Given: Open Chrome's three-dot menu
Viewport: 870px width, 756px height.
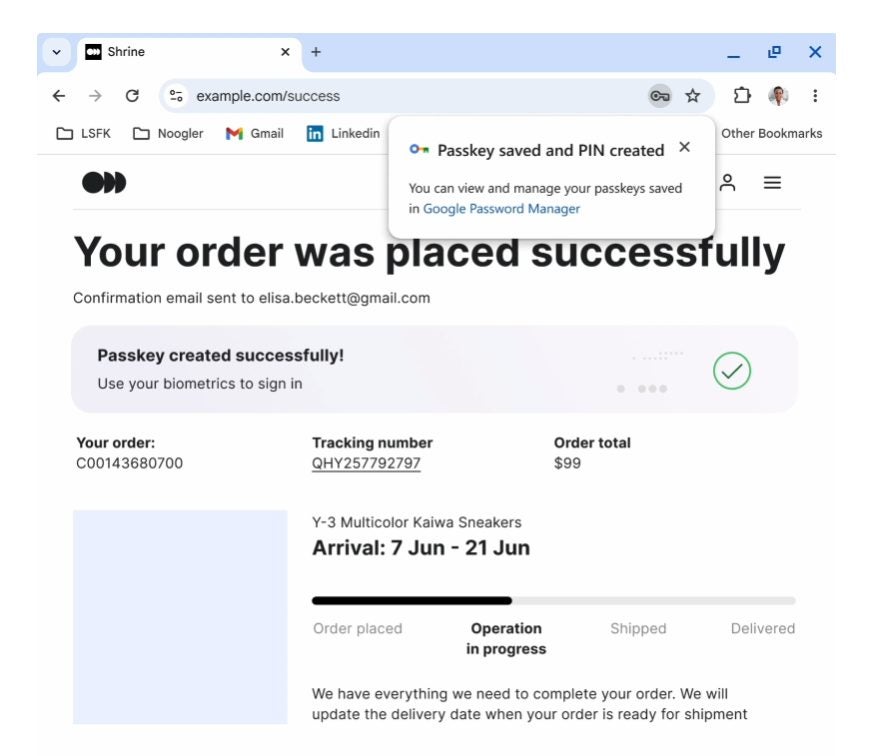Looking at the screenshot, I should [815, 96].
